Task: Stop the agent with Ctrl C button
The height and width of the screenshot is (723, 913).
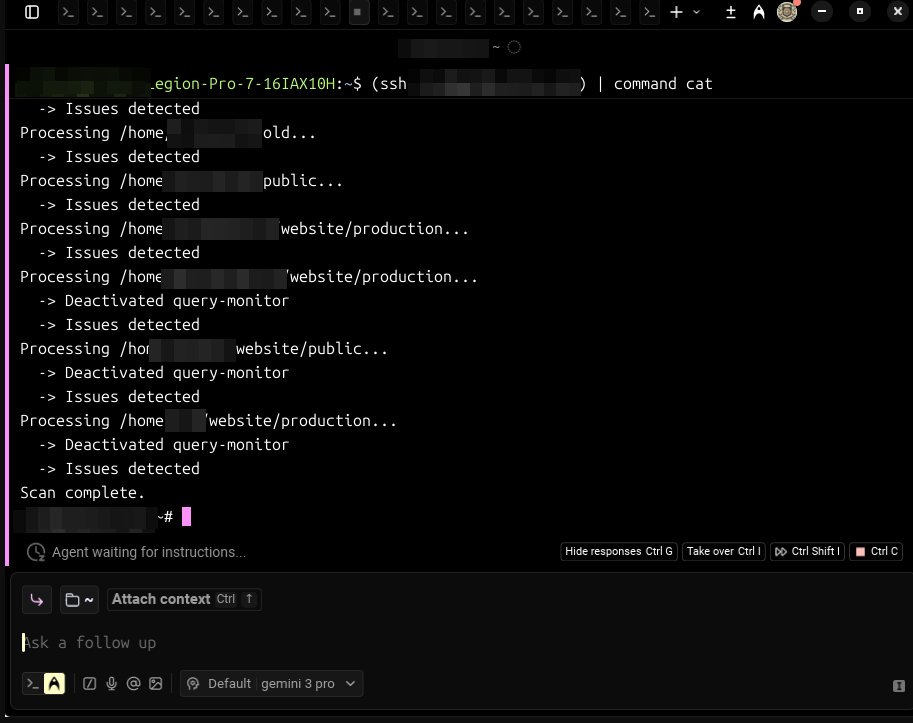Action: 876,551
